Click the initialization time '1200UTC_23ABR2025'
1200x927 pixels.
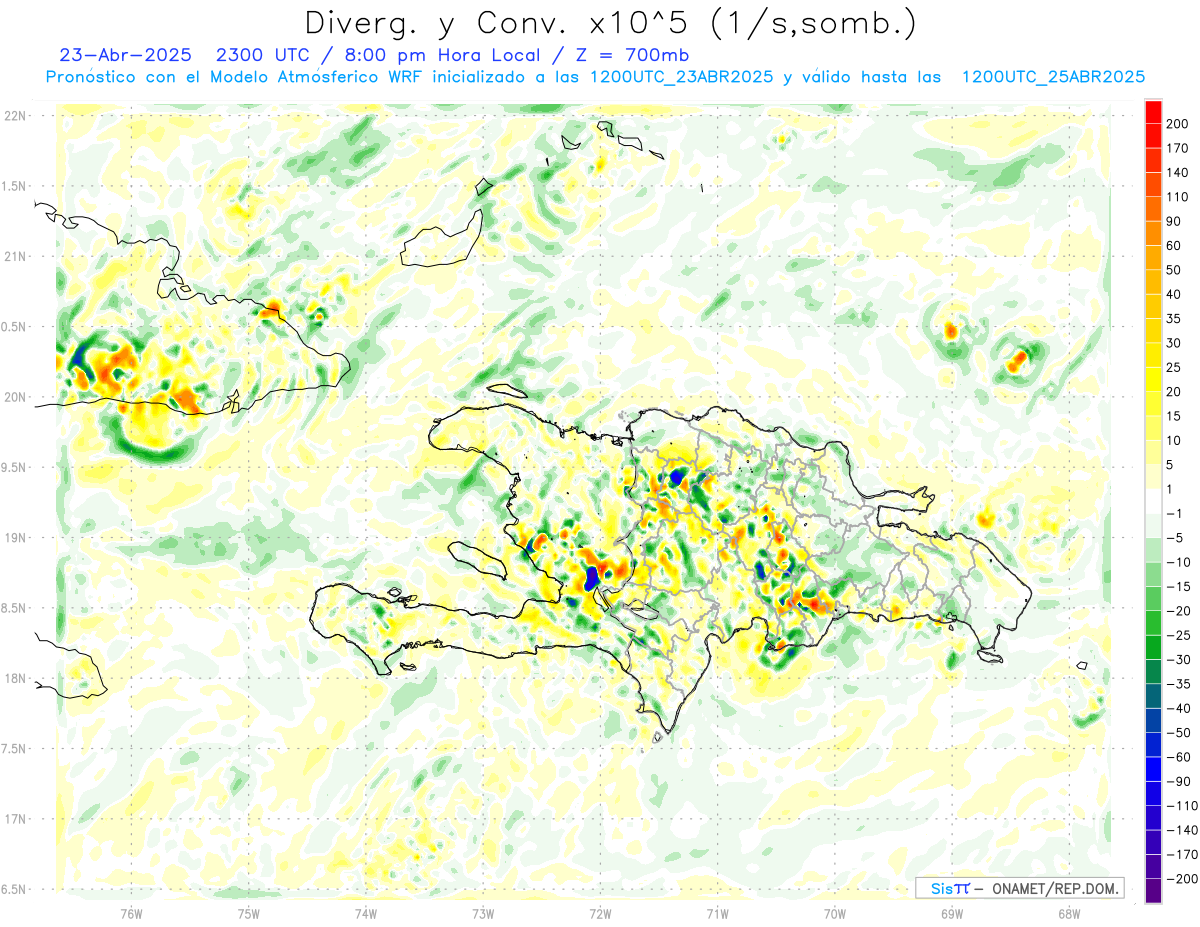click(681, 77)
